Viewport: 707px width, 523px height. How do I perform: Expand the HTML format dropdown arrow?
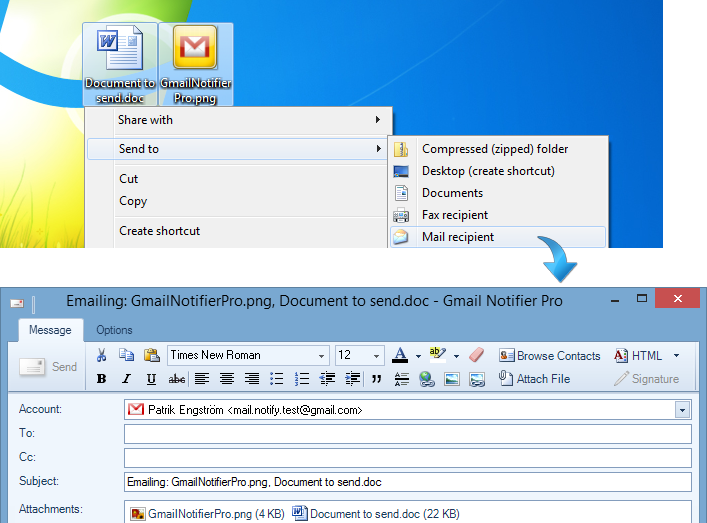676,356
